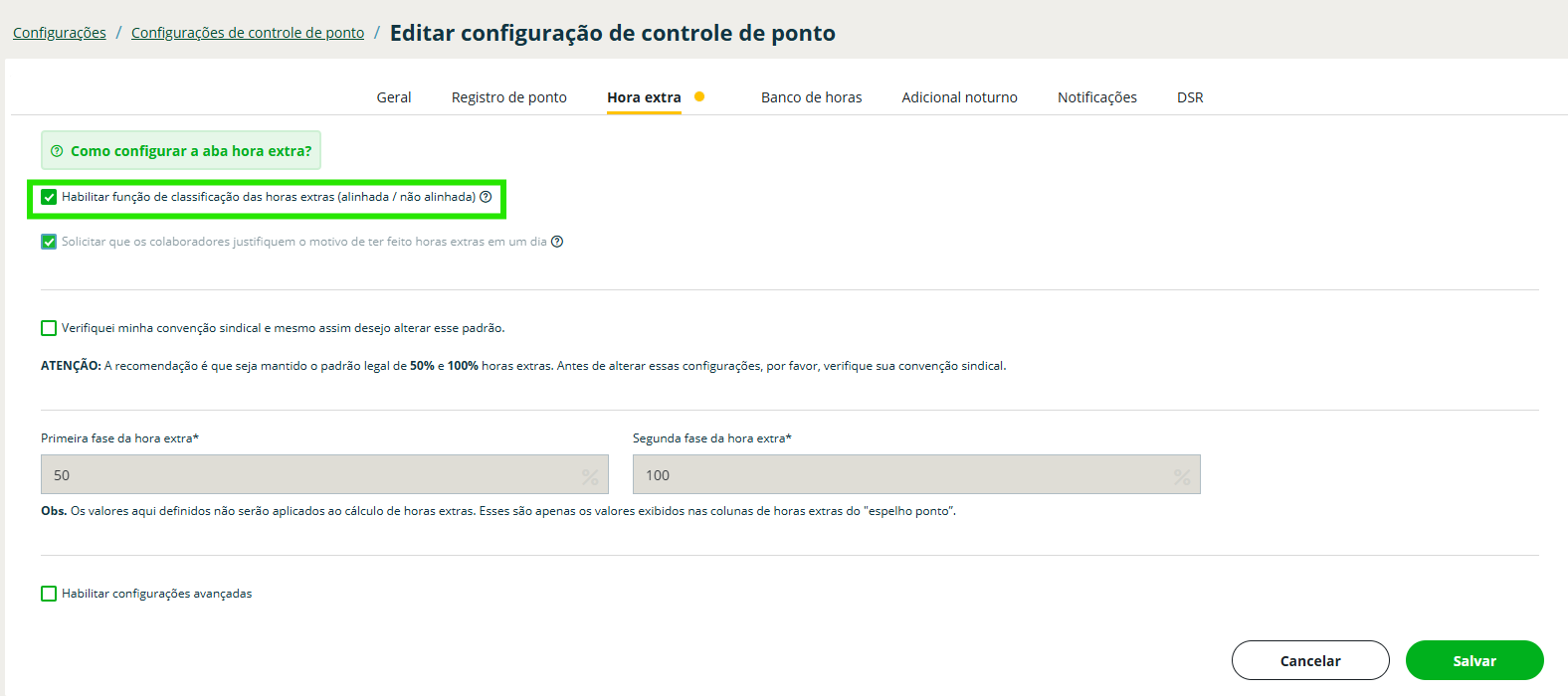
Task: Switch to the Geral tab
Action: (394, 97)
